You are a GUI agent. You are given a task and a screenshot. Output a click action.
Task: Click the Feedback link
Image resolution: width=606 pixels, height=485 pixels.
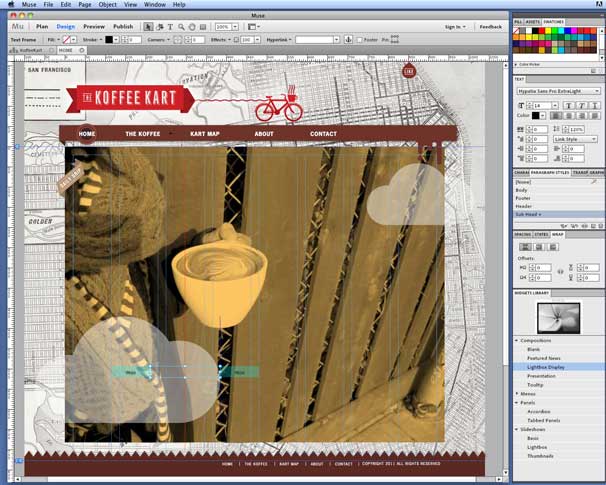click(x=490, y=27)
